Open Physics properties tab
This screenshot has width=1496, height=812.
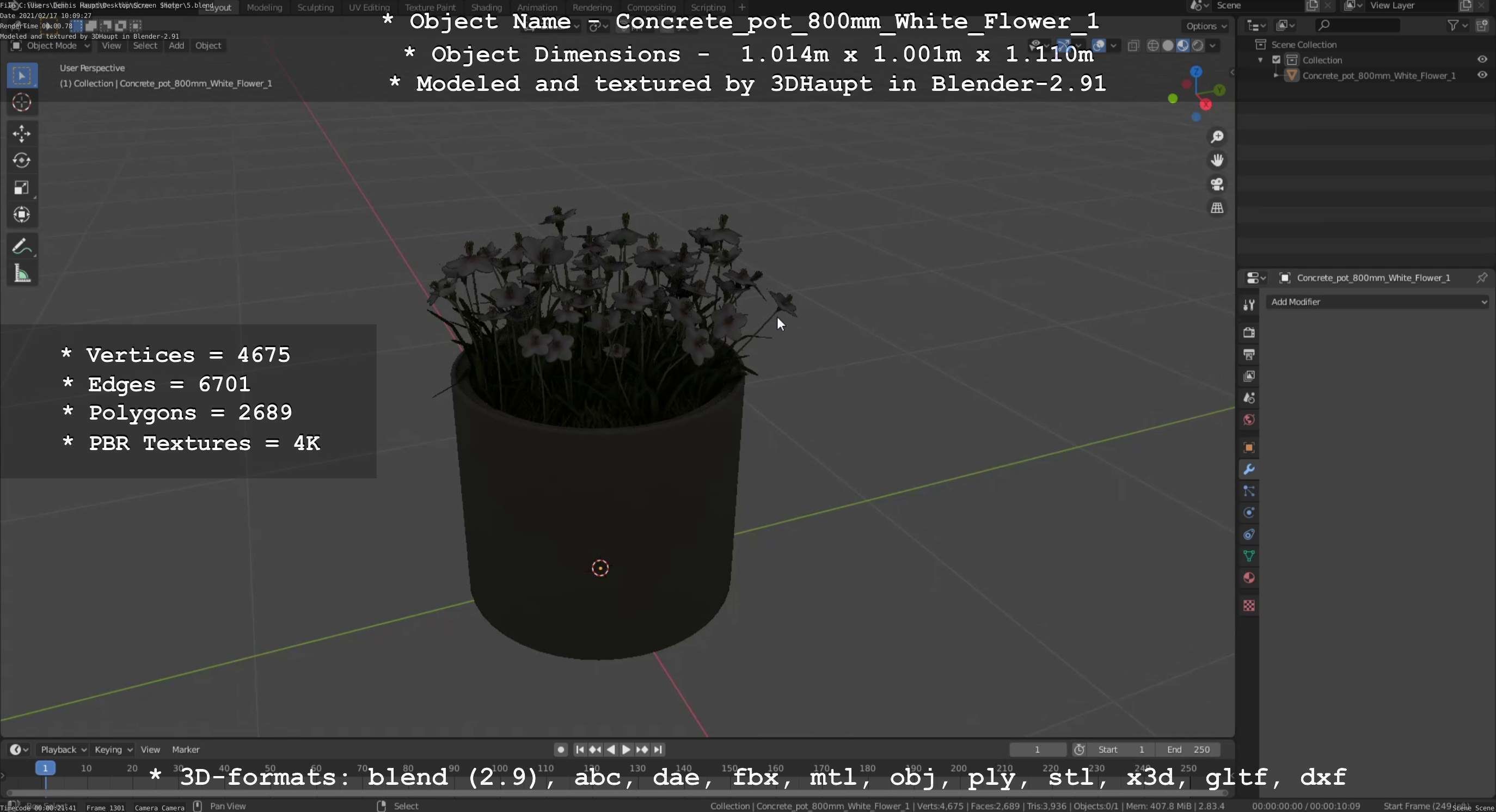[1249, 513]
